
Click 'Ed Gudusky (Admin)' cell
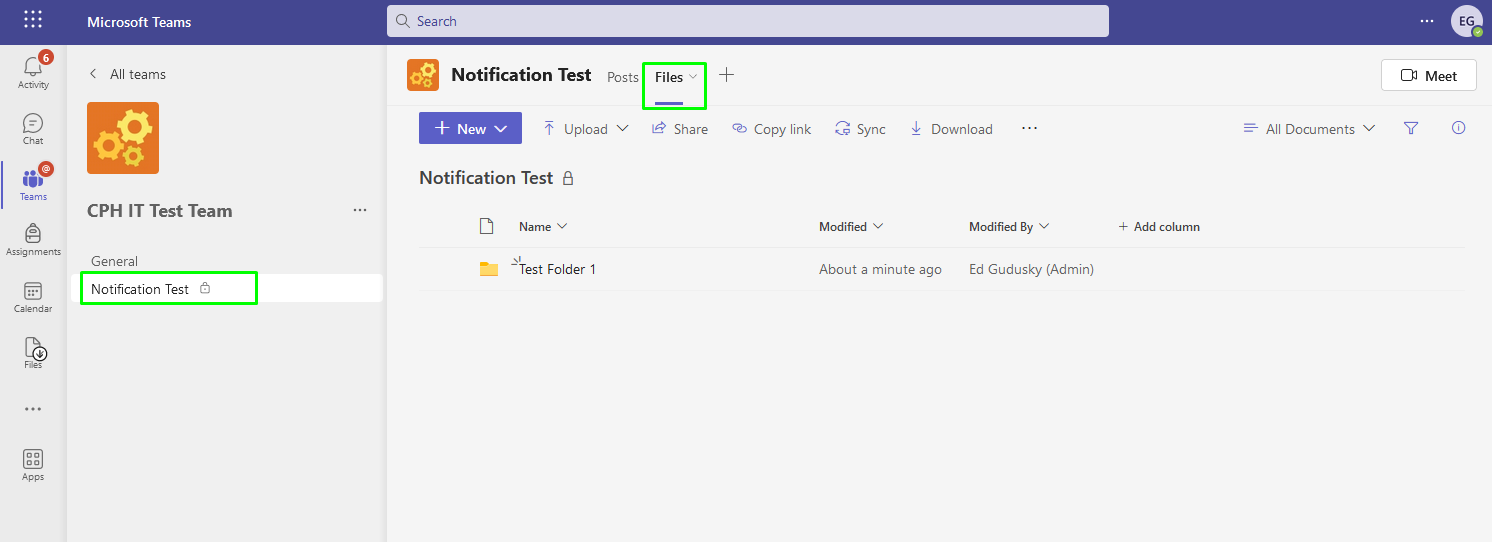tap(1031, 269)
